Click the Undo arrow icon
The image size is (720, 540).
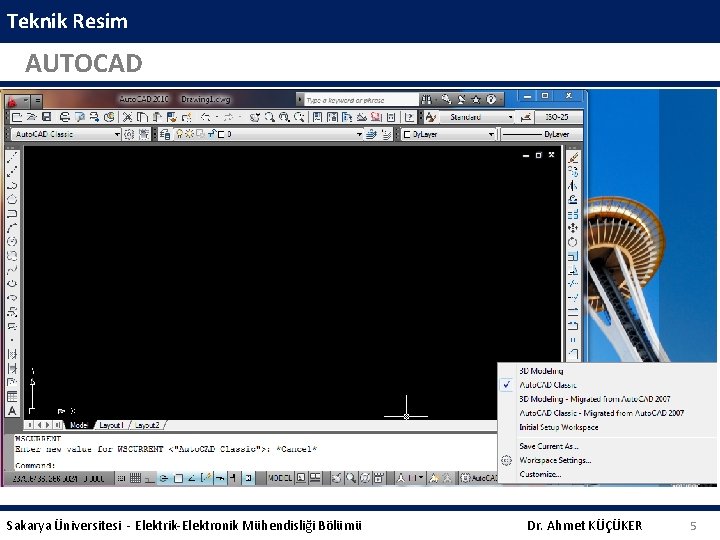pyautogui.click(x=205, y=118)
